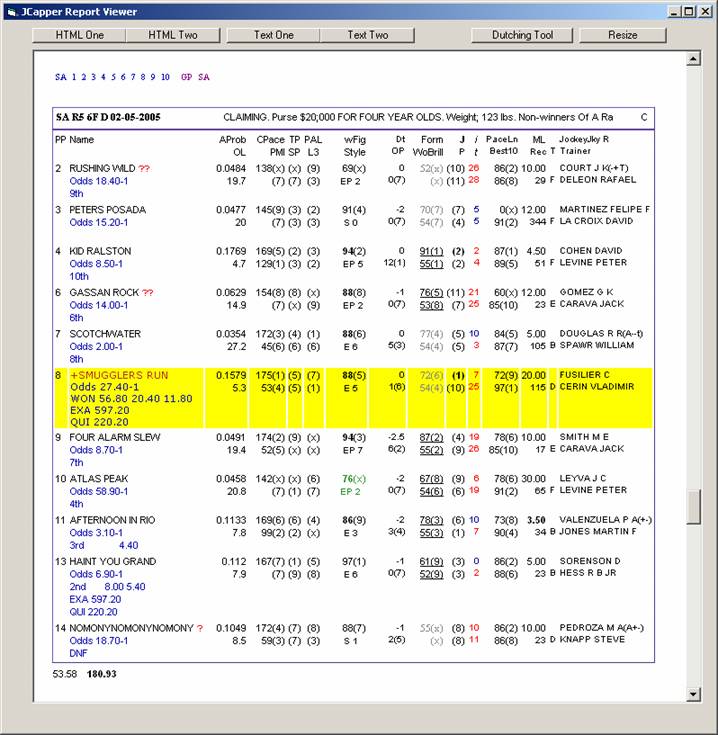This screenshot has height=735, width=718.
Task: Click the AProb column header
Action: [x=232, y=140]
